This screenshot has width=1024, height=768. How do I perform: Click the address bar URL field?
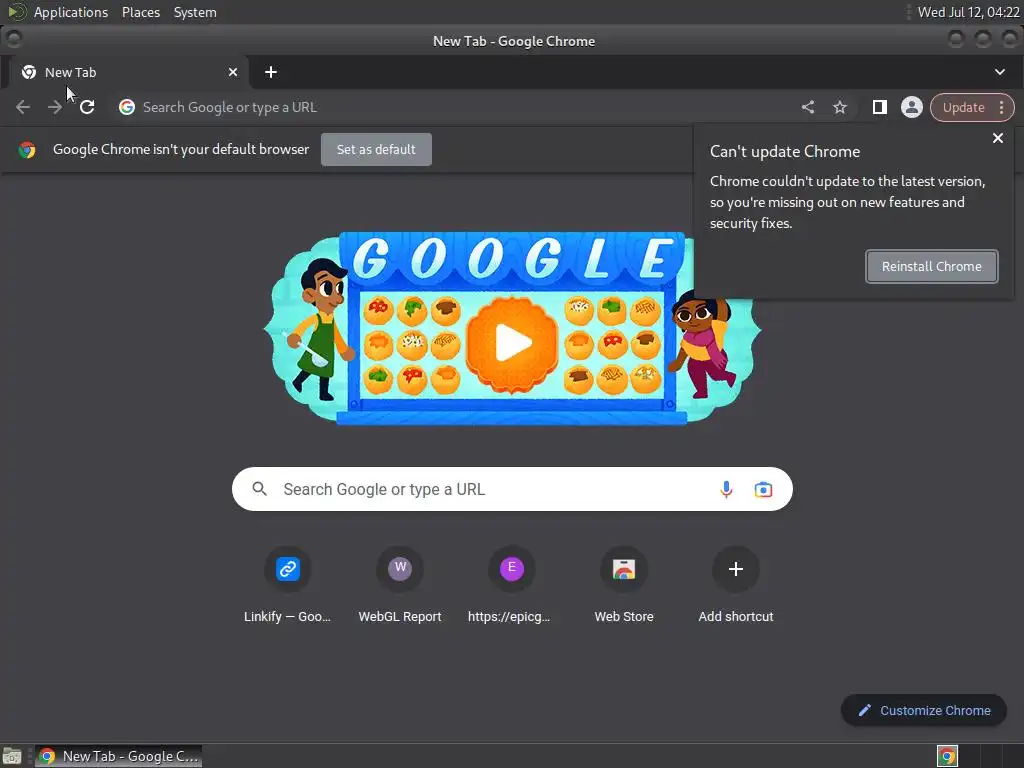457,107
